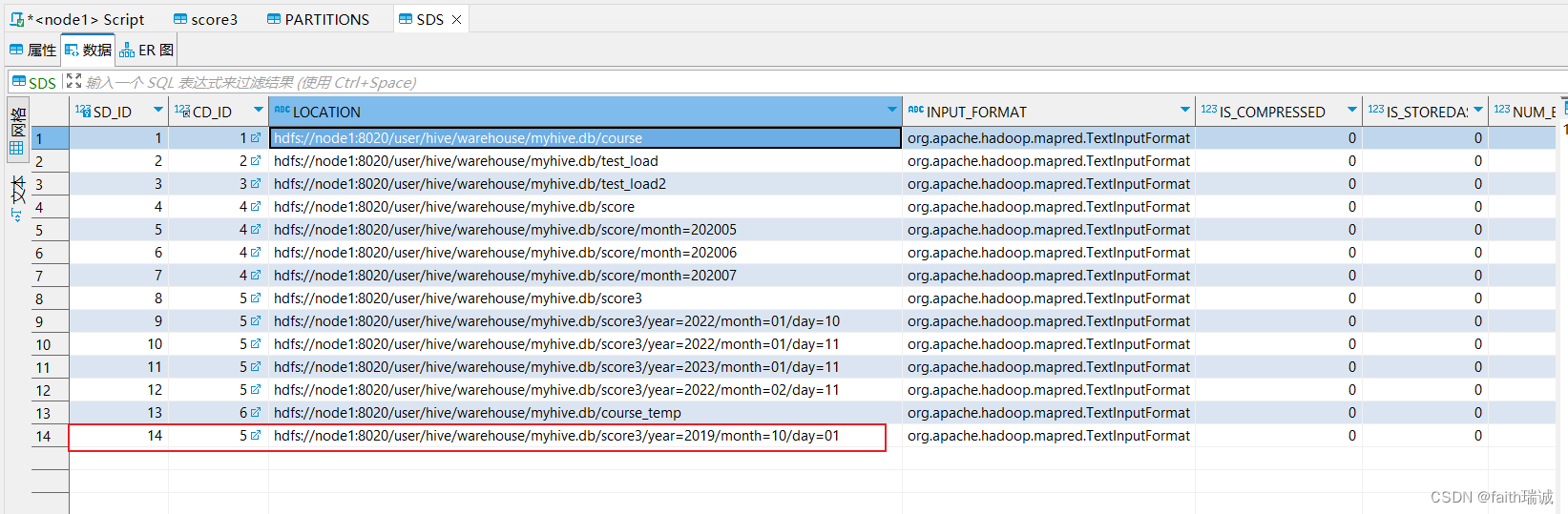Select the cell ending in test_load
Screen dimensions: 1568x514
[585, 161]
